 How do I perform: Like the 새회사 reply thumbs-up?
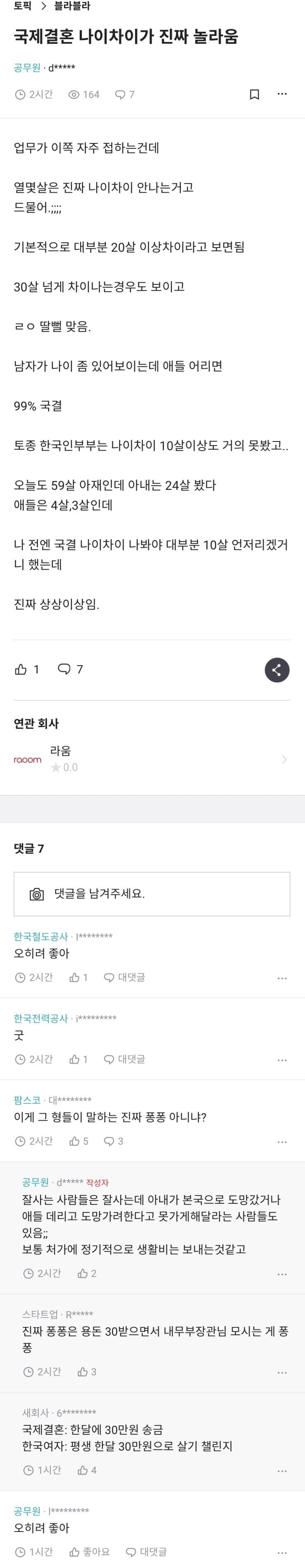83,1470
